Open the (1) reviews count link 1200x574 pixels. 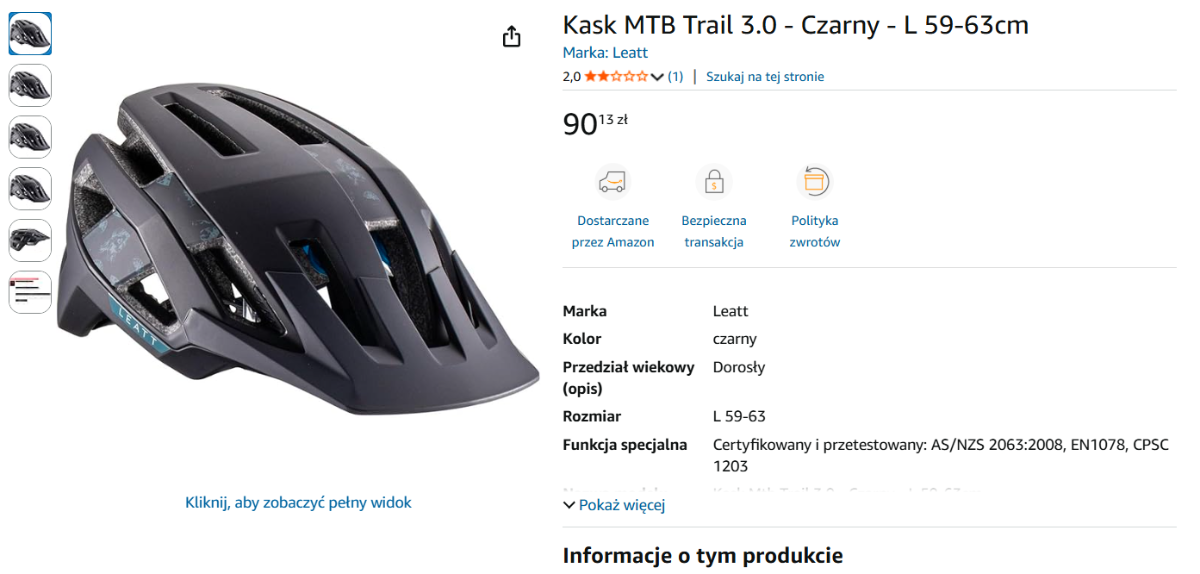click(x=675, y=76)
